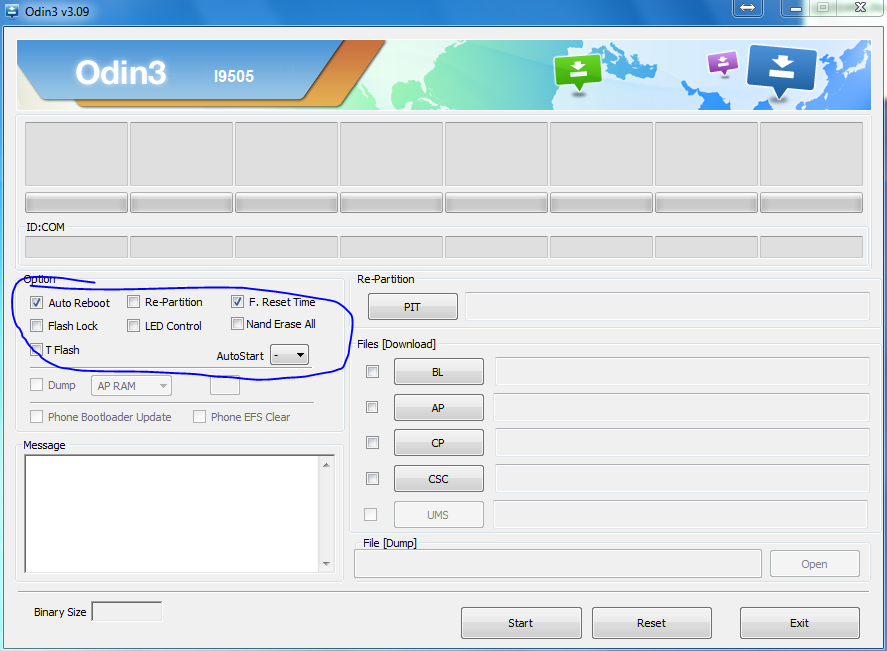
Task: Click the CSC file path field
Action: 682,478
